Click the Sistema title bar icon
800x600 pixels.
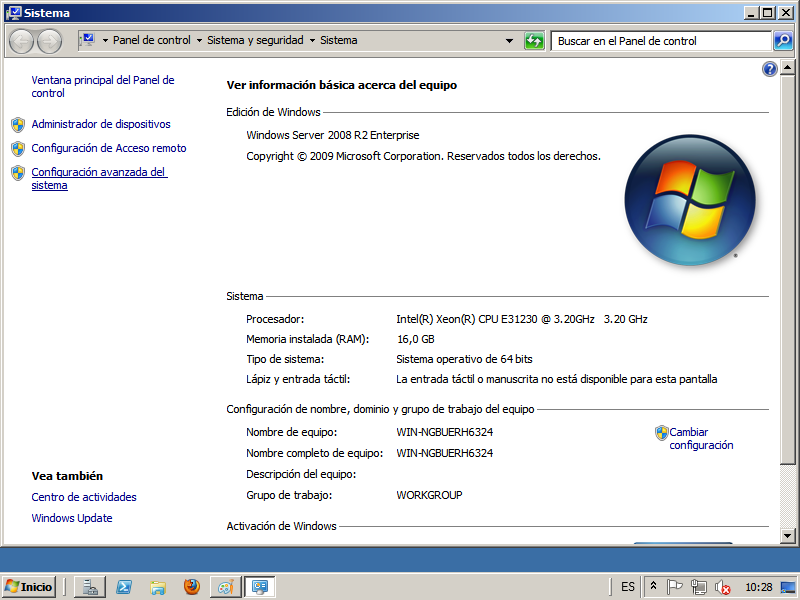pos(14,13)
